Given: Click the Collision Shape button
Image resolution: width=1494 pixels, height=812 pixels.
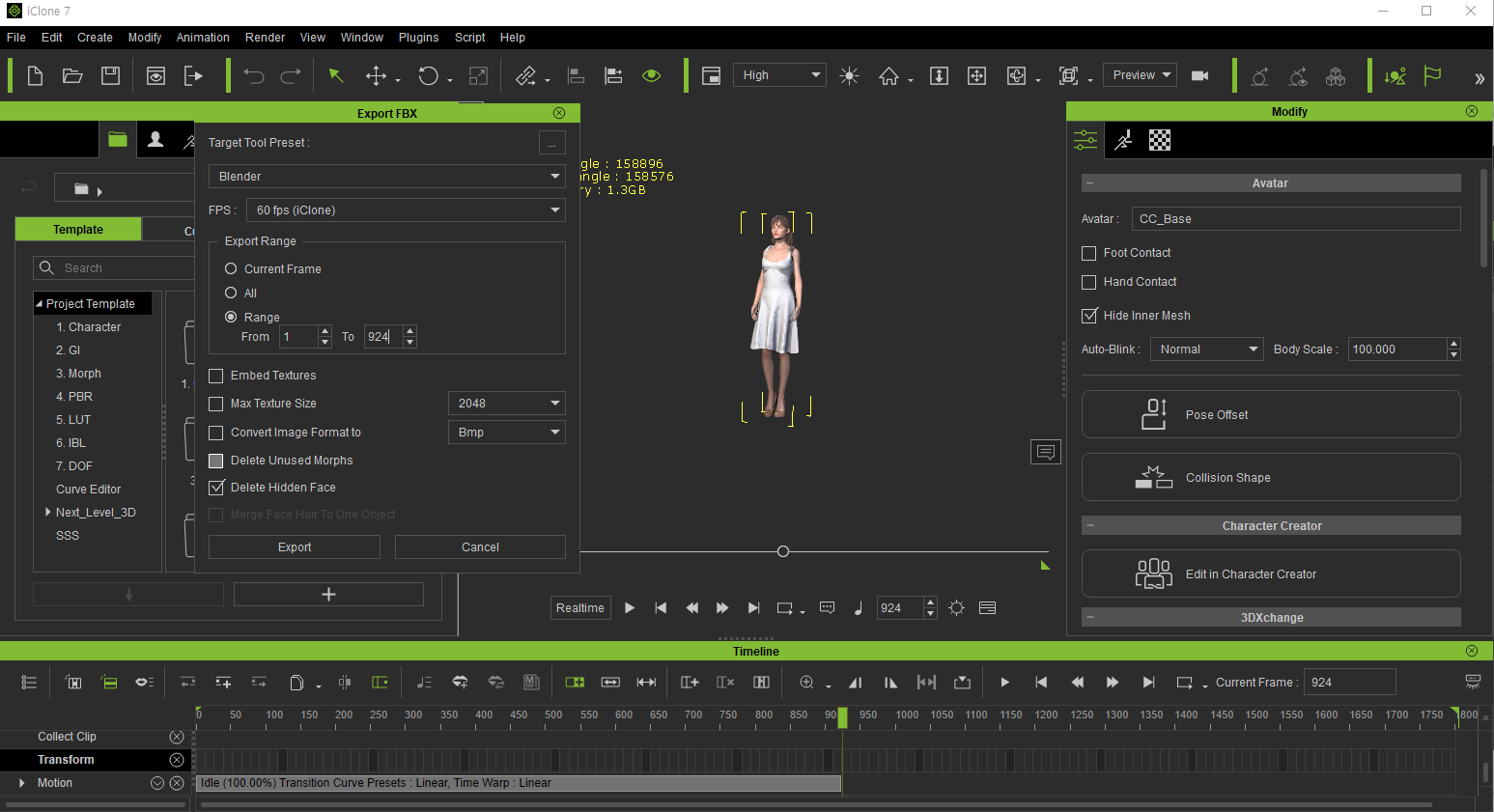Looking at the screenshot, I should pyautogui.click(x=1271, y=477).
